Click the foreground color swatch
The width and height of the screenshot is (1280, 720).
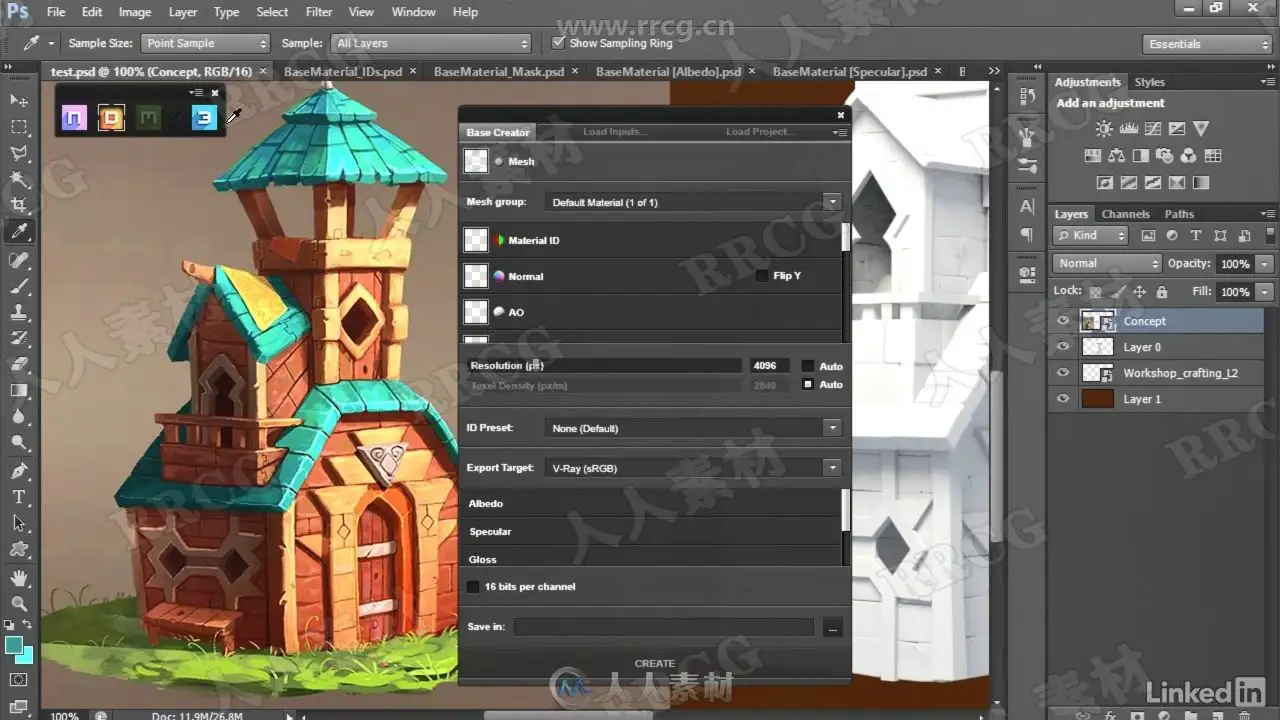[x=14, y=646]
